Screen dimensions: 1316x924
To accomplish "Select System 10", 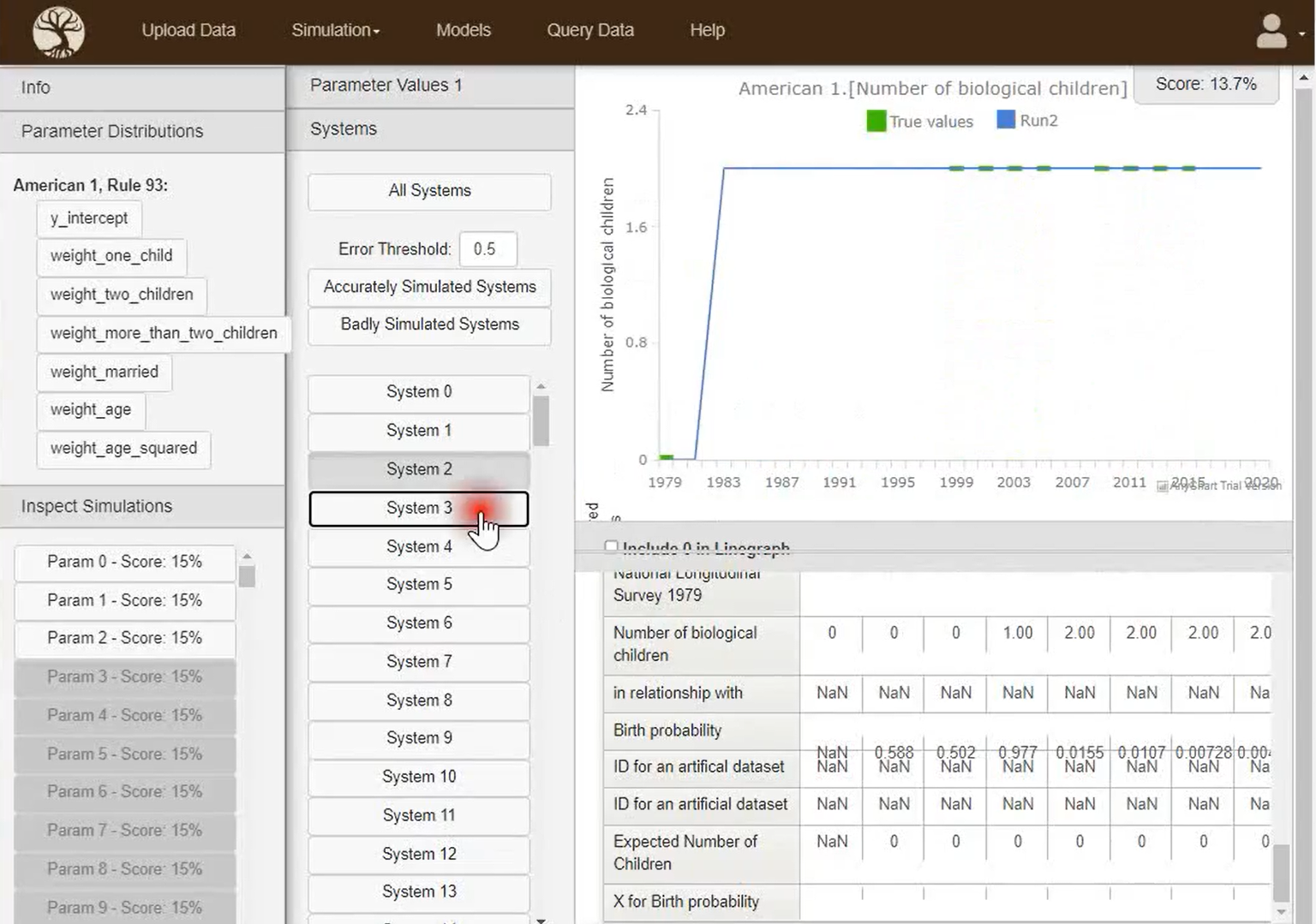I will pyautogui.click(x=419, y=777).
